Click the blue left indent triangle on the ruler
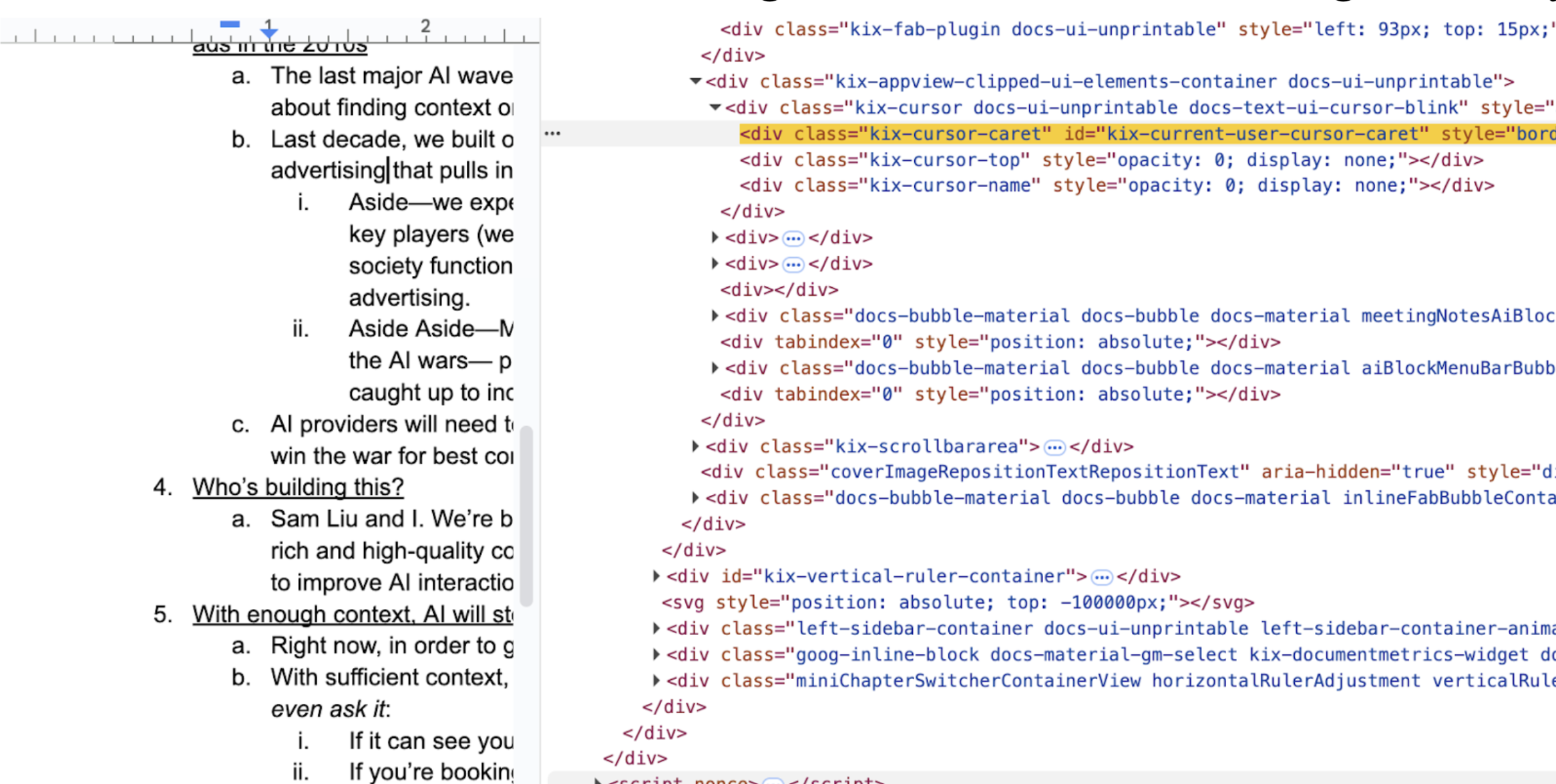 268,31
